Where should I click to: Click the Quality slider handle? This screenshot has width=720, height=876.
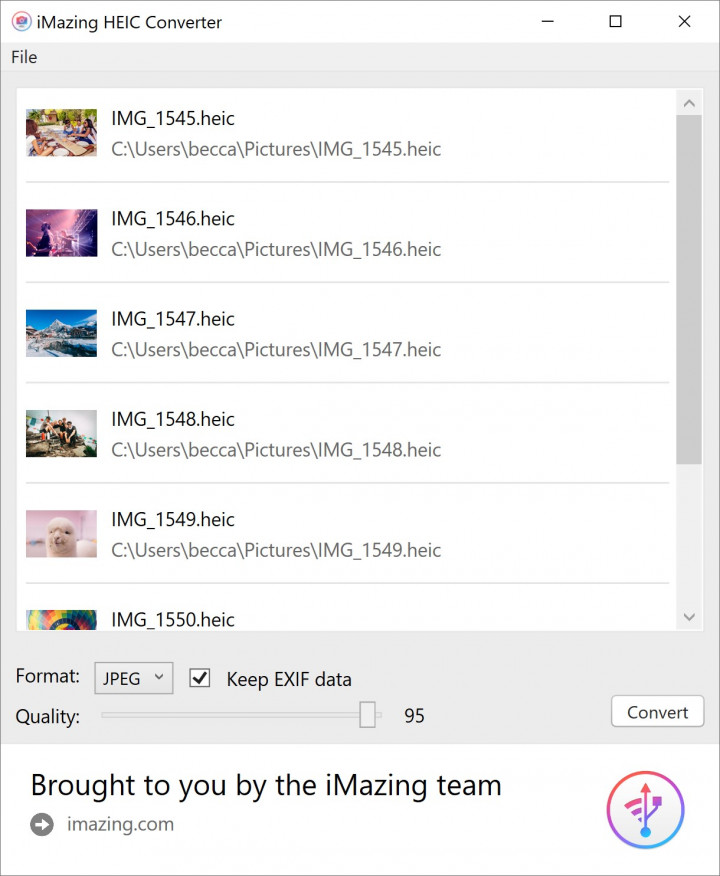(368, 715)
